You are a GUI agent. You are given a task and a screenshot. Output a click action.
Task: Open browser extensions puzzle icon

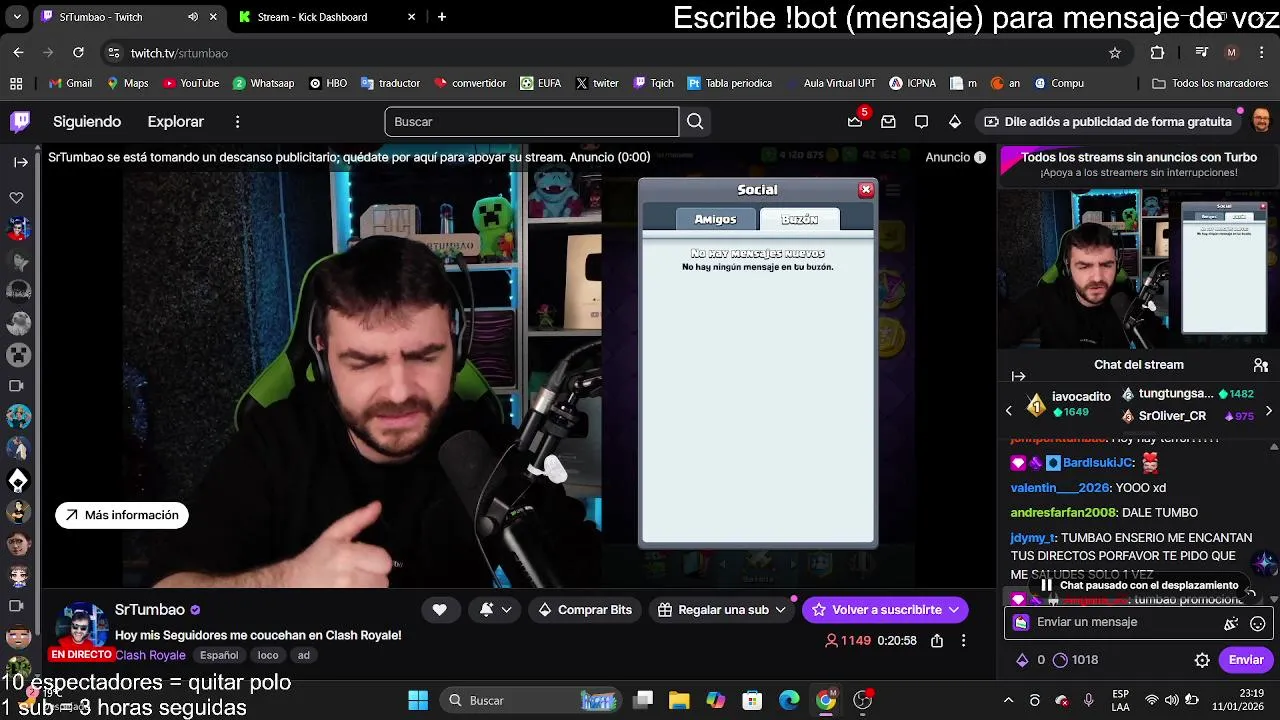1158,53
